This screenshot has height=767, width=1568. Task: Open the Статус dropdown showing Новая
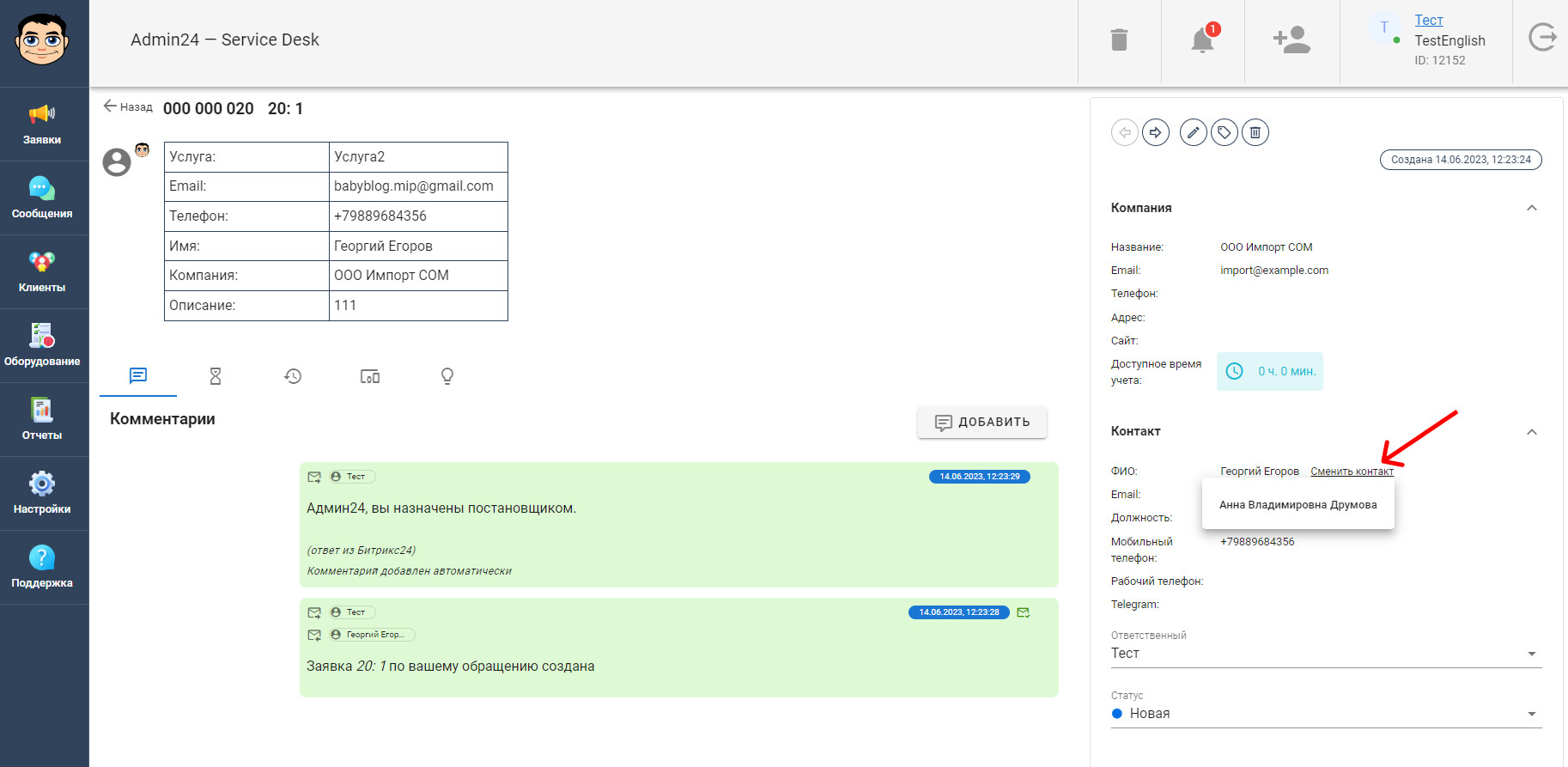pos(1326,714)
